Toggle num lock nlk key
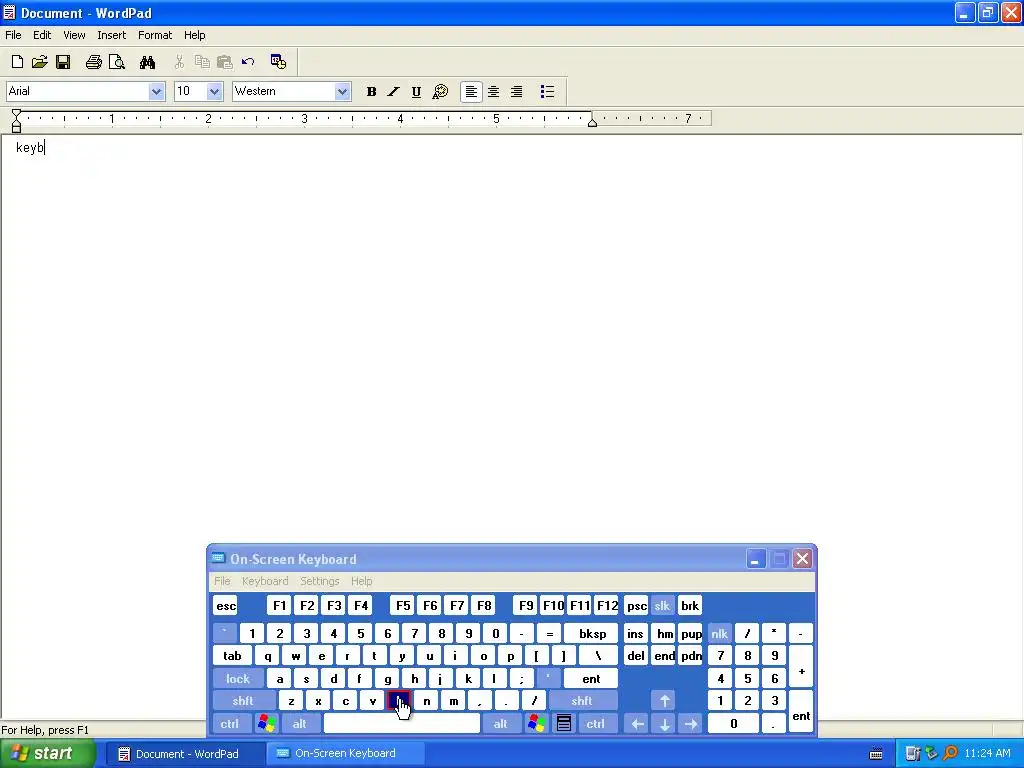1024x768 pixels. (719, 633)
